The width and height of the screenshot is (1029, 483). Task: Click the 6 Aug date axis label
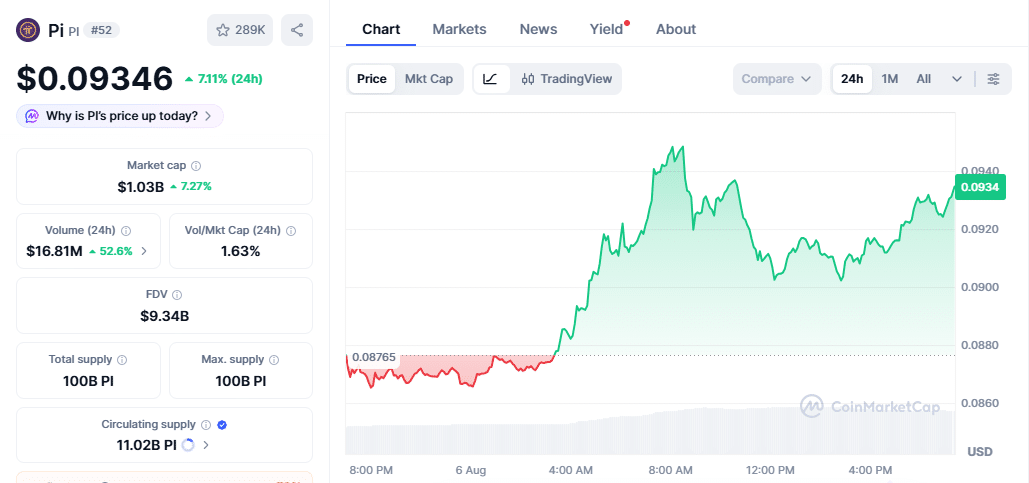coord(471,471)
